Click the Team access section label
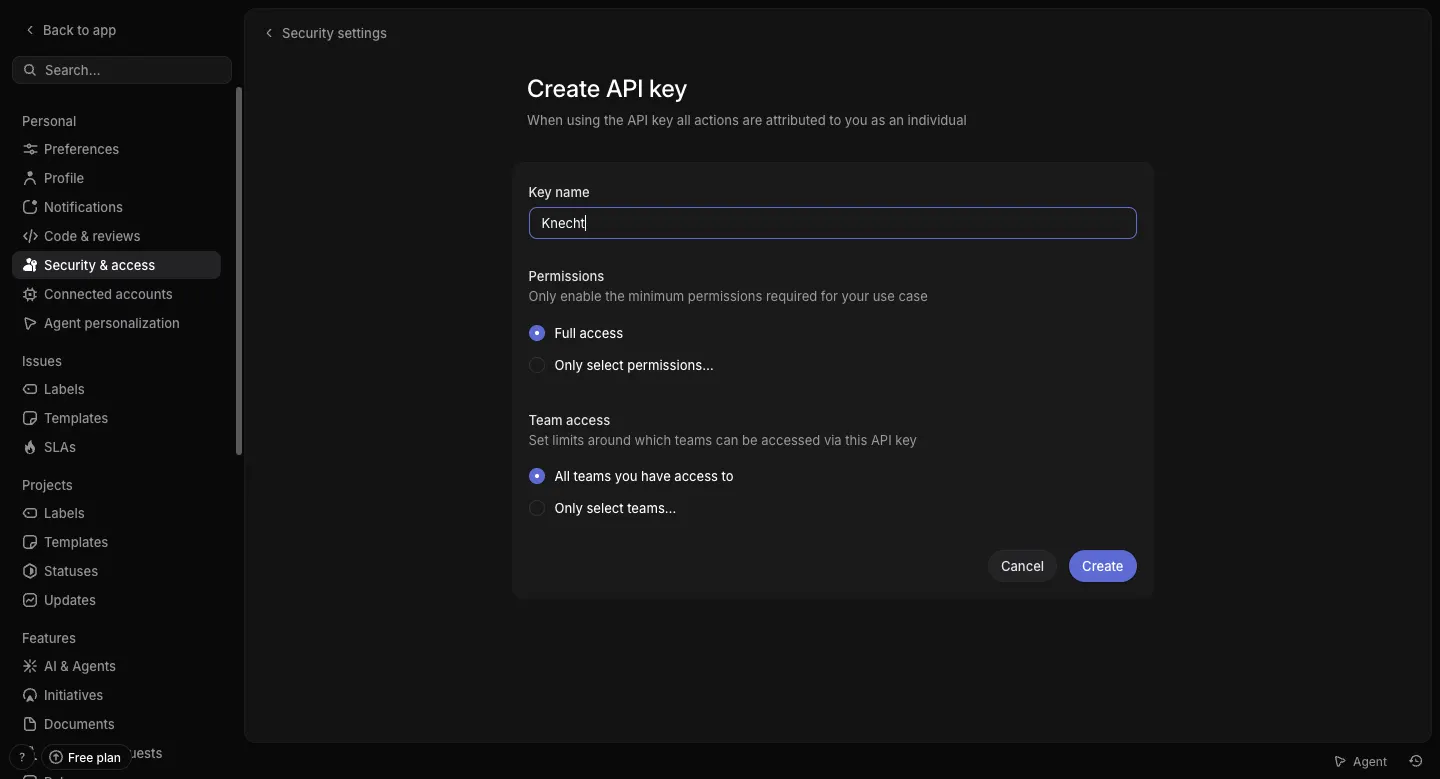The height and width of the screenshot is (779, 1440). point(569,420)
